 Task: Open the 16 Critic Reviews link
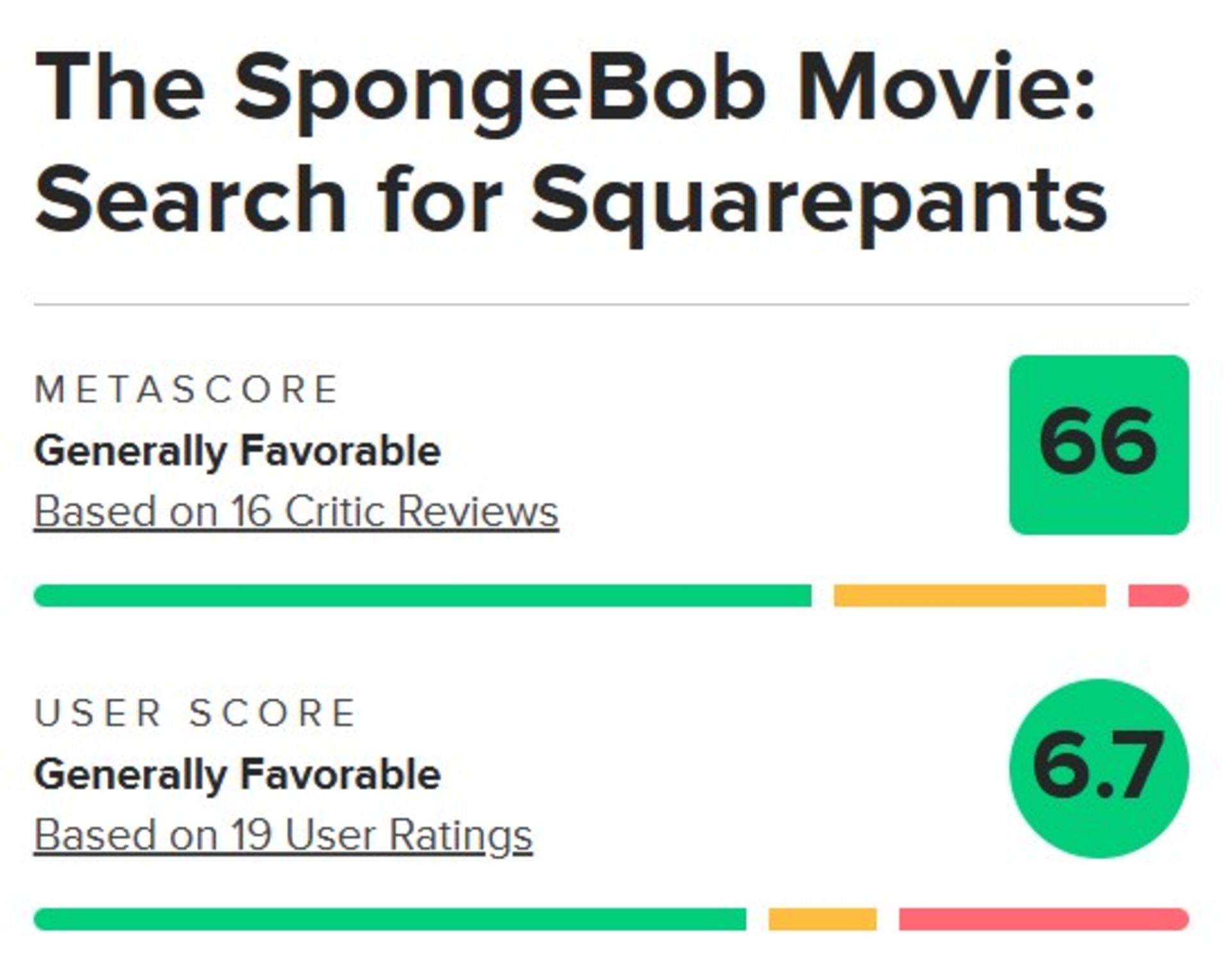(x=295, y=510)
